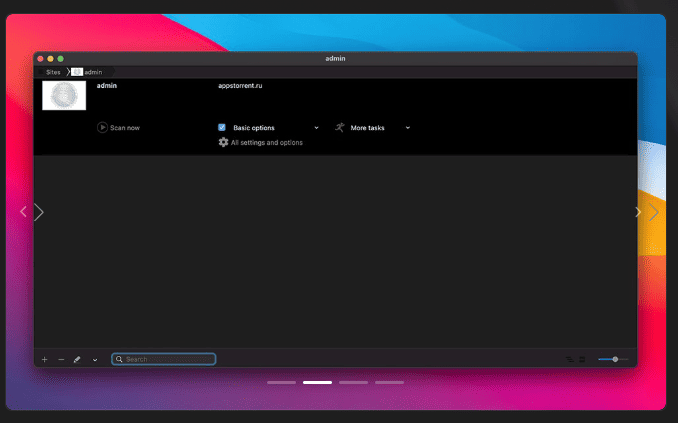Click the More tasks running-man icon
Image resolution: width=678 pixels, height=423 pixels.
[340, 128]
